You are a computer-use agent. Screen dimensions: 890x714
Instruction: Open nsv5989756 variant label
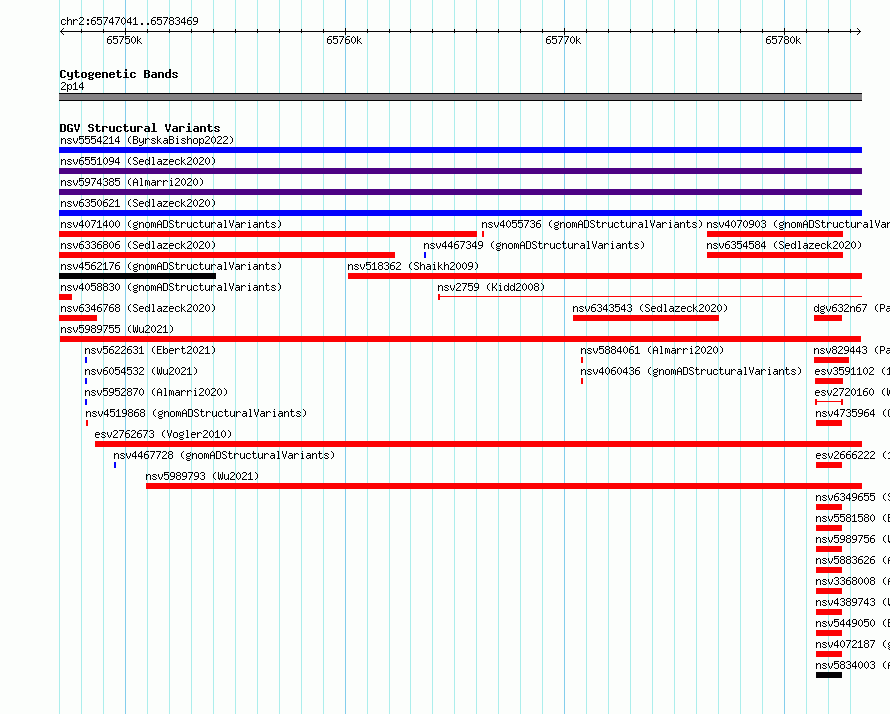pyautogui.click(x=853, y=539)
